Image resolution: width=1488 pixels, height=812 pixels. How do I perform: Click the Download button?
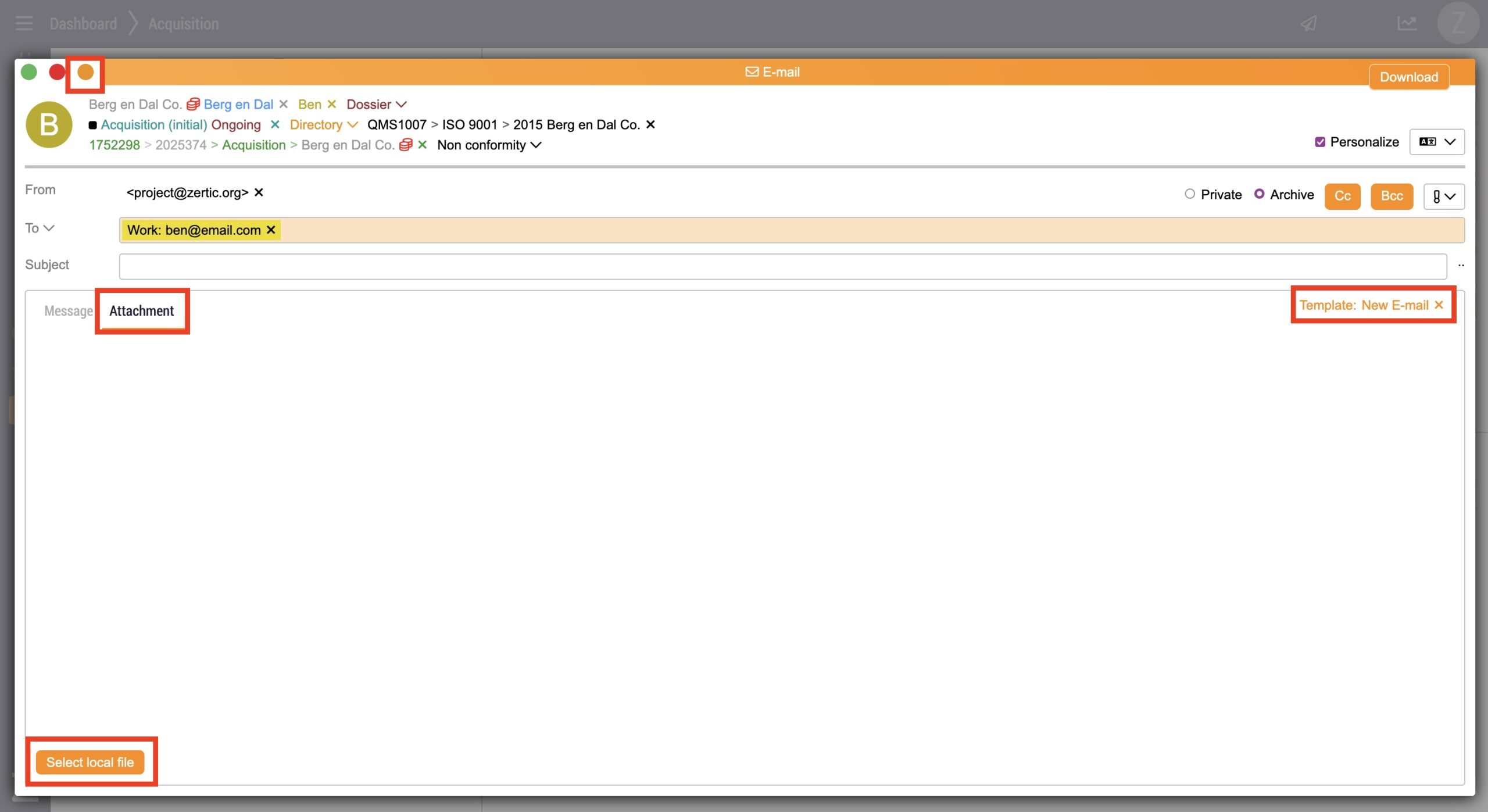coord(1409,77)
